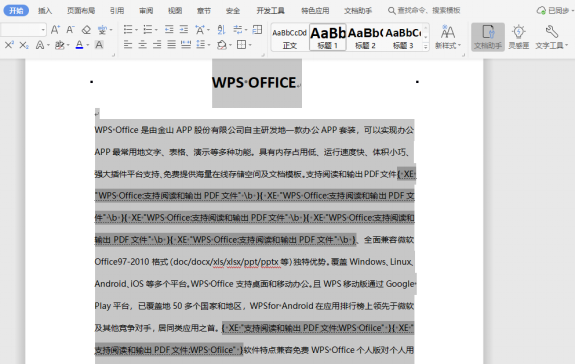Expand the numbered list dropdown arrow
This screenshot has height=364, width=576.
pyautogui.click(x=156, y=30)
